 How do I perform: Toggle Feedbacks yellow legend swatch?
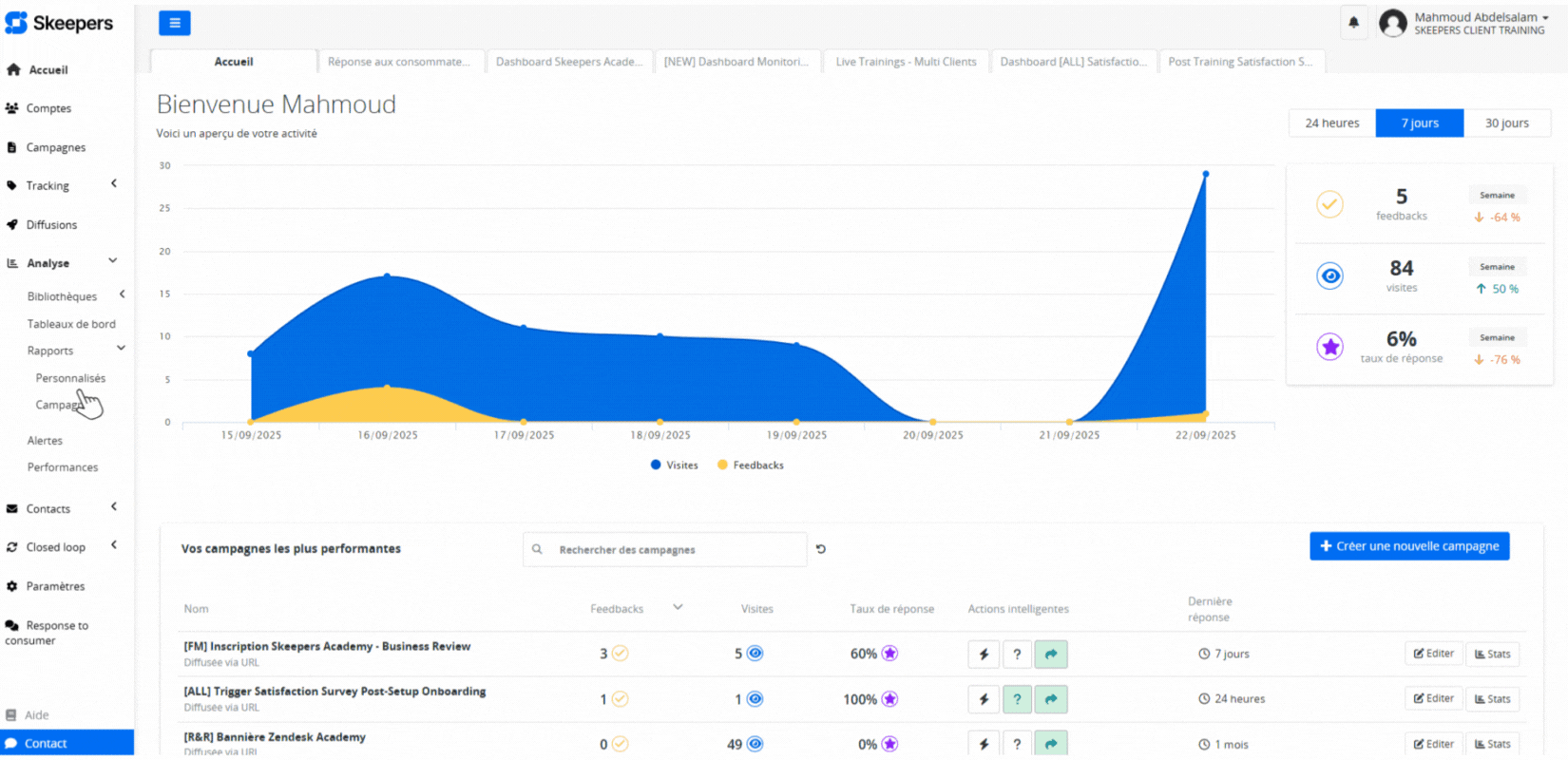coord(722,465)
